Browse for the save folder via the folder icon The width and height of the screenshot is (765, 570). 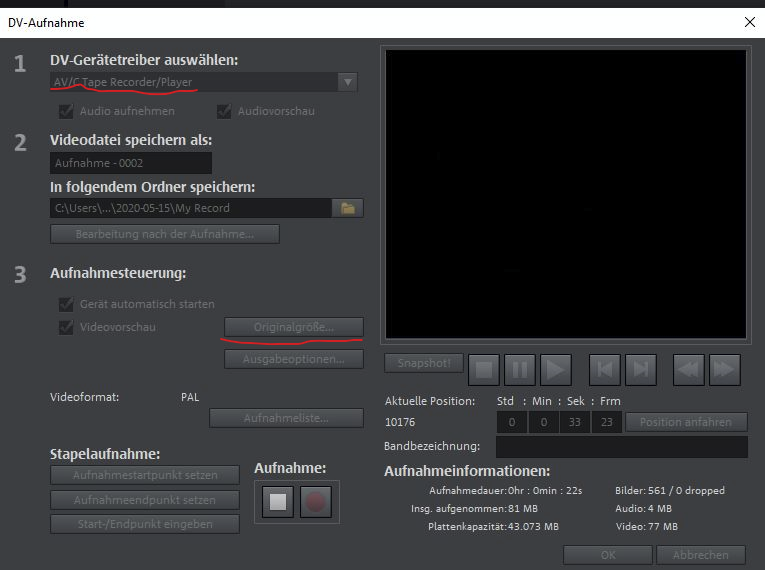(348, 208)
